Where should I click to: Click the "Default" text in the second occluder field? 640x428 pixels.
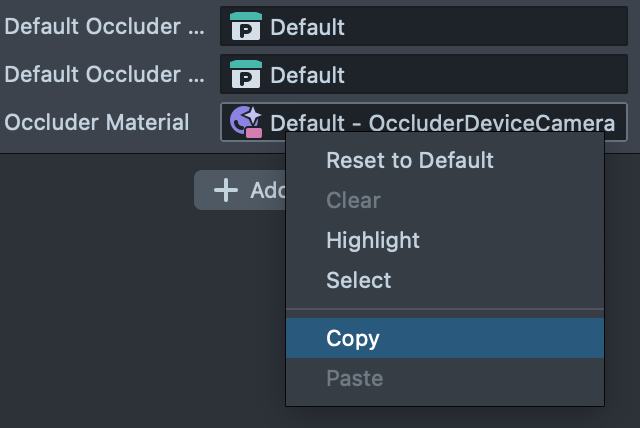pos(308,75)
